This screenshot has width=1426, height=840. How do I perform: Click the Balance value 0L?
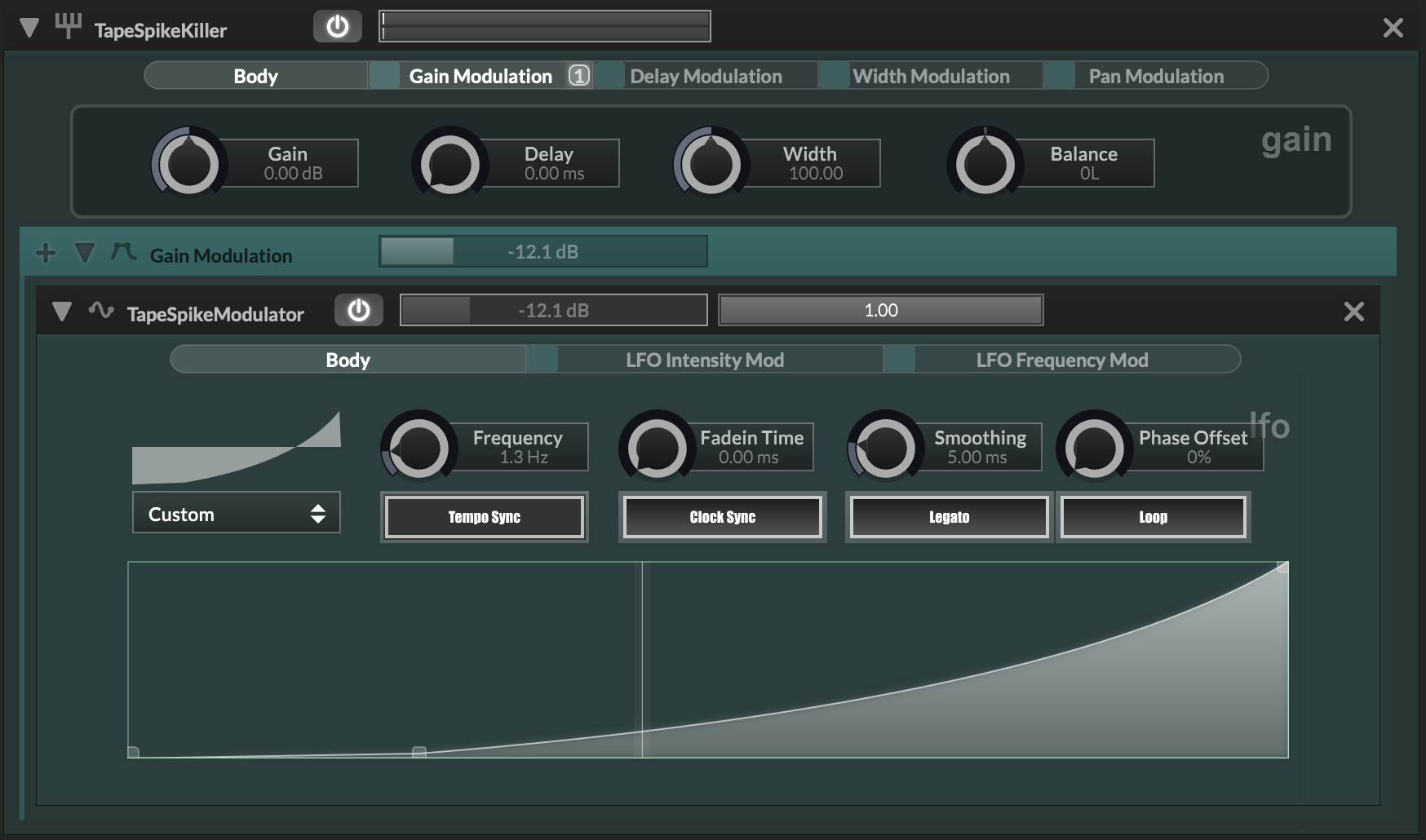(1090, 173)
